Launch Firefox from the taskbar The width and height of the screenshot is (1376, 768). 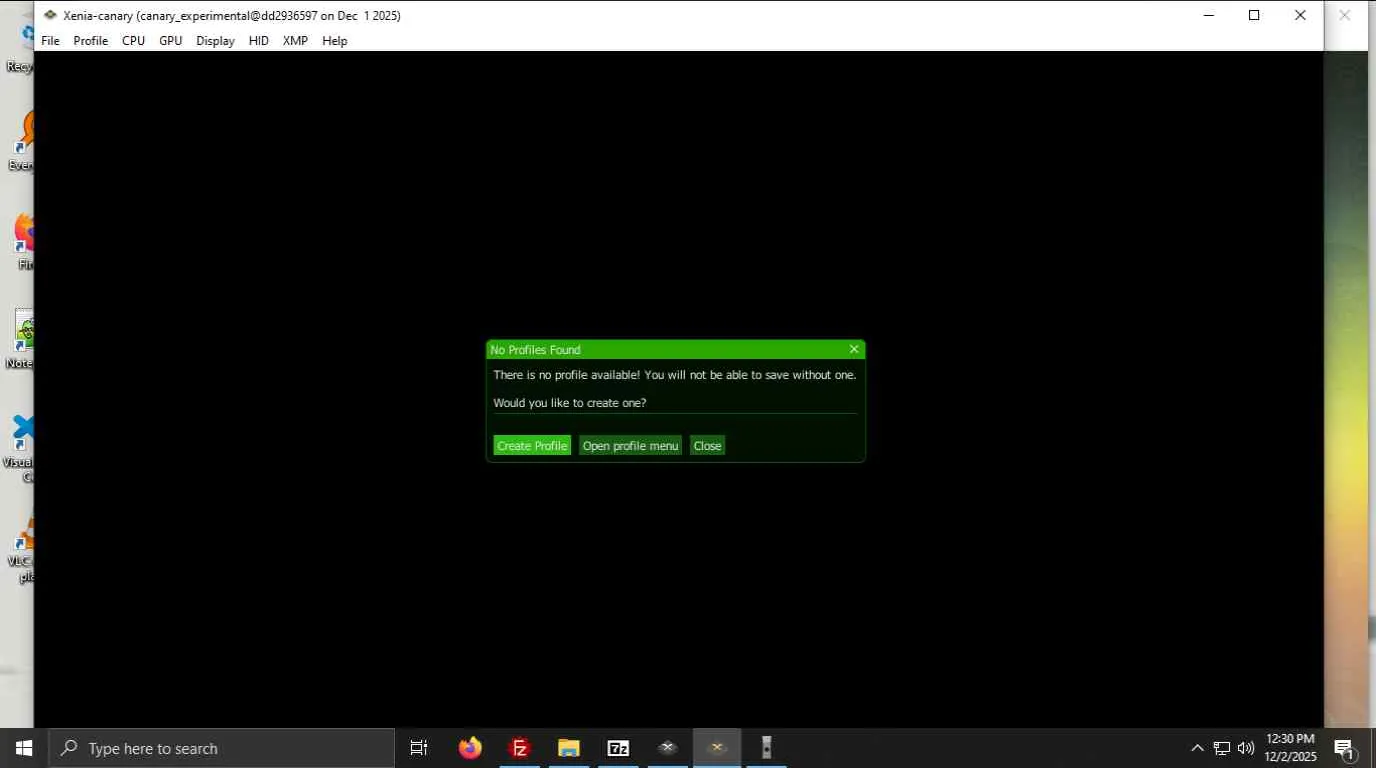[470, 748]
